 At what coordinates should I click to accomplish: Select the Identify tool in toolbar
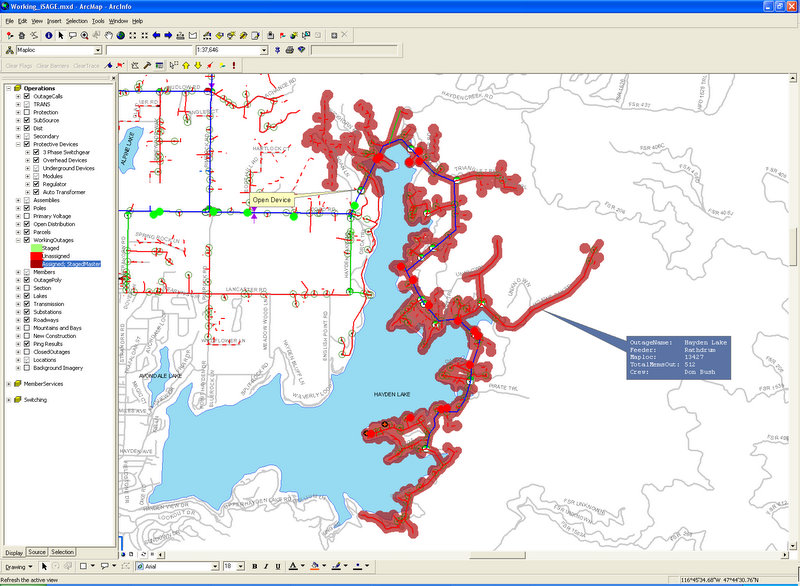click(x=48, y=35)
